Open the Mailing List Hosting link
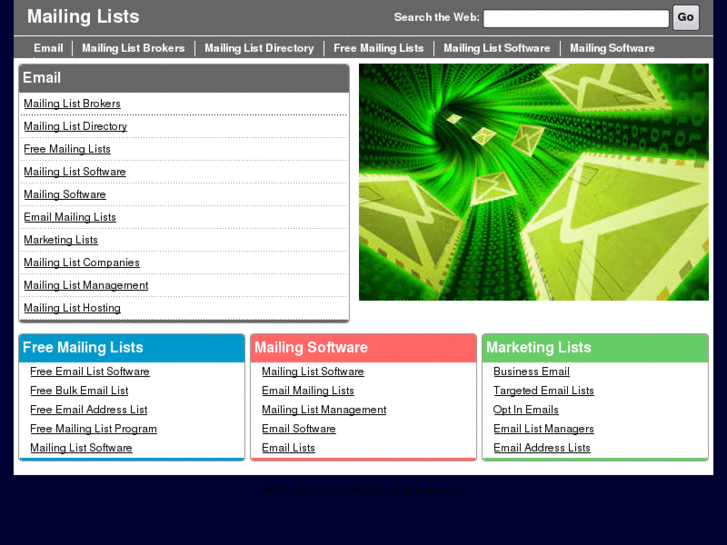 72,308
